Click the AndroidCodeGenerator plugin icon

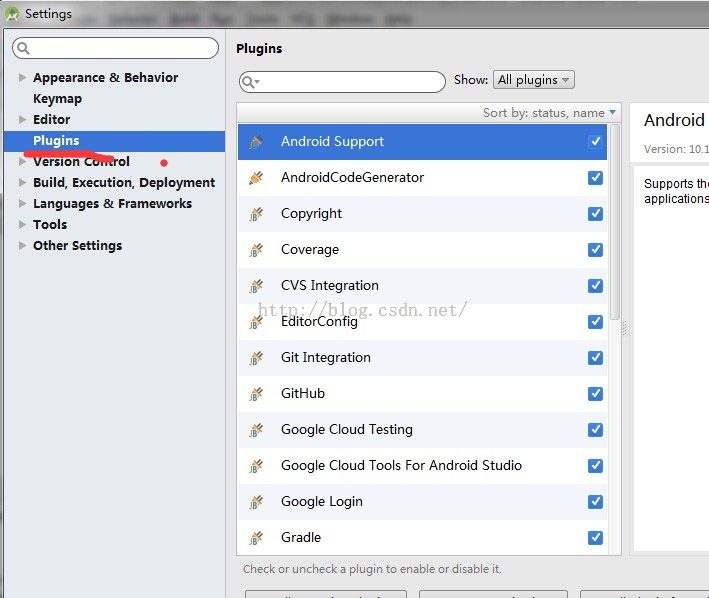point(256,178)
